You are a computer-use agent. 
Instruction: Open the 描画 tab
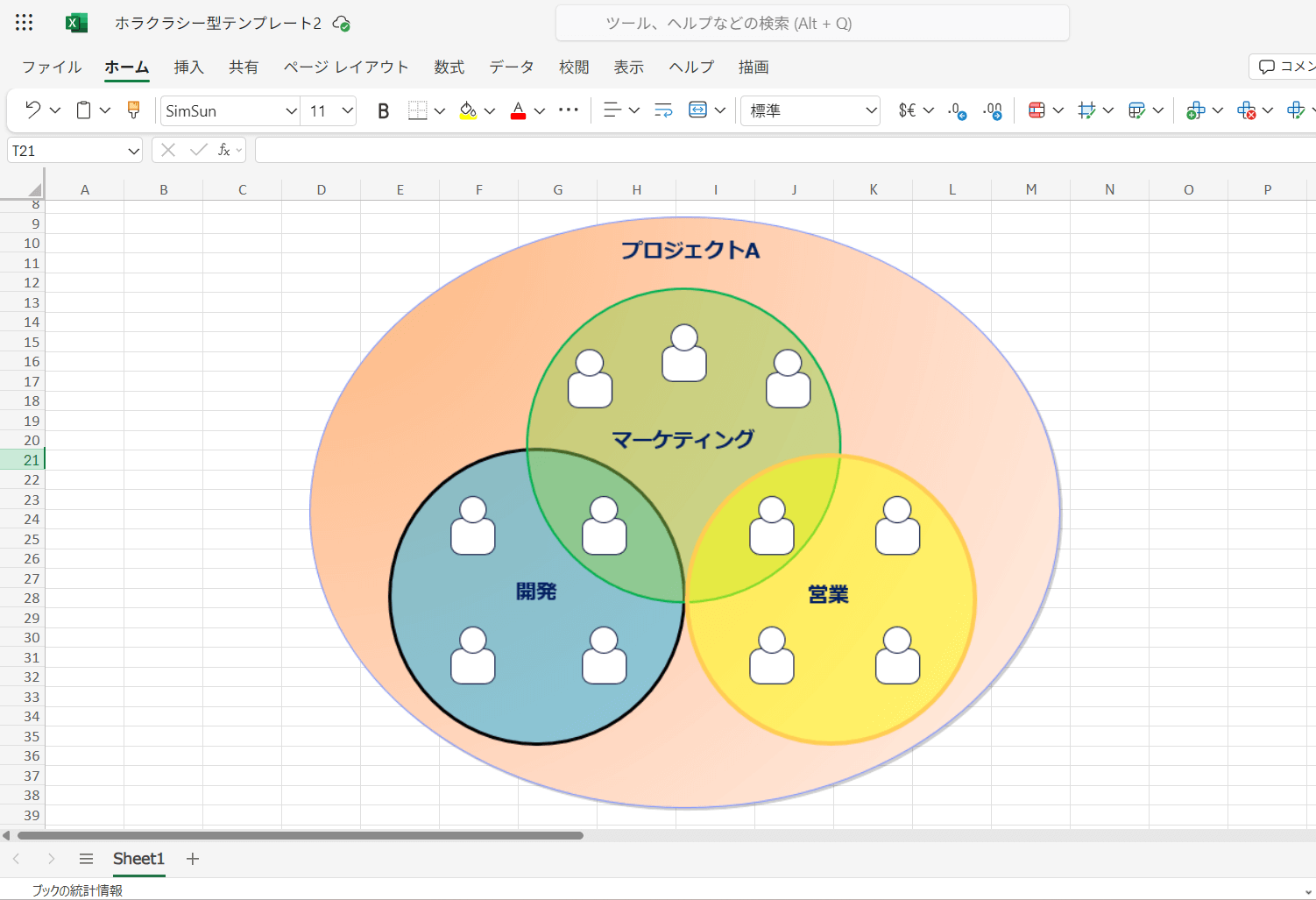(x=754, y=67)
